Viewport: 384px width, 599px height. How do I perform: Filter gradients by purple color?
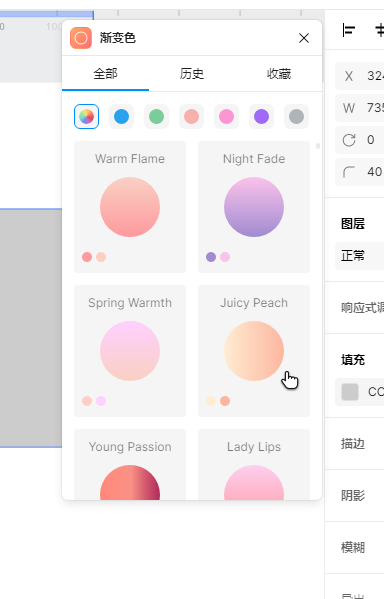(x=261, y=117)
